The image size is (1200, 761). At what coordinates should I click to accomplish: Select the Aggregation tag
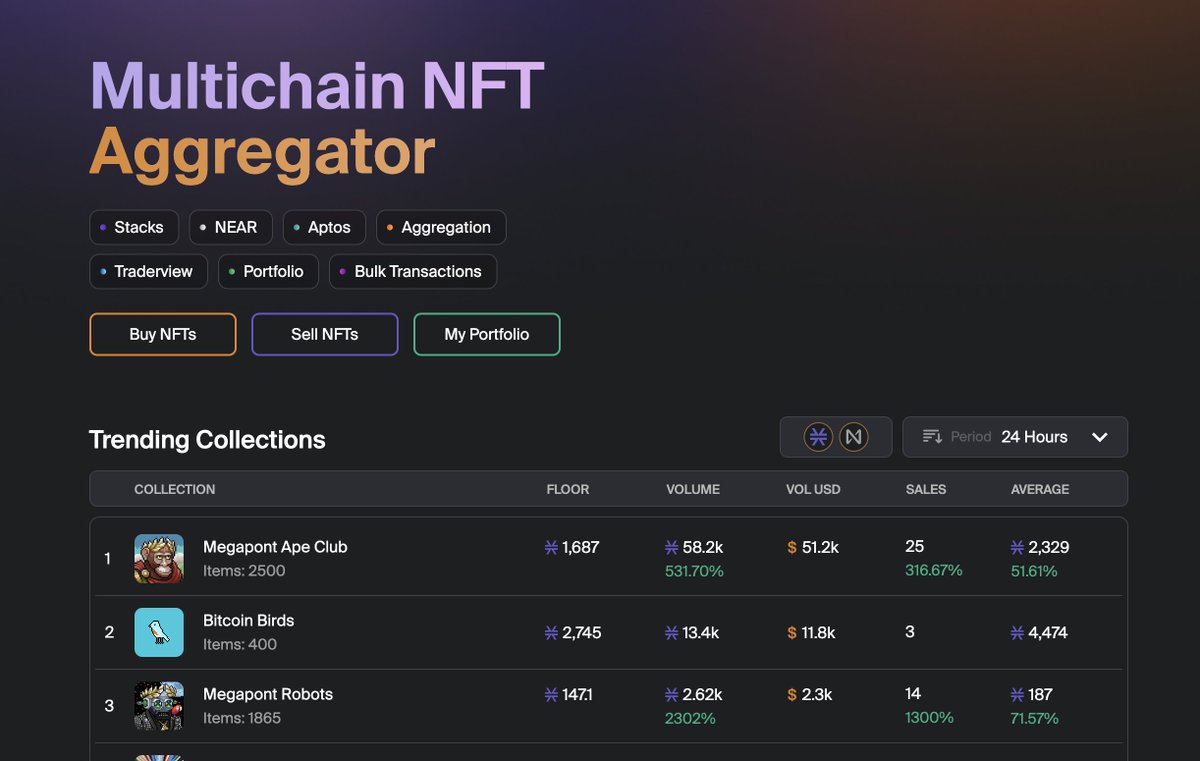click(441, 227)
